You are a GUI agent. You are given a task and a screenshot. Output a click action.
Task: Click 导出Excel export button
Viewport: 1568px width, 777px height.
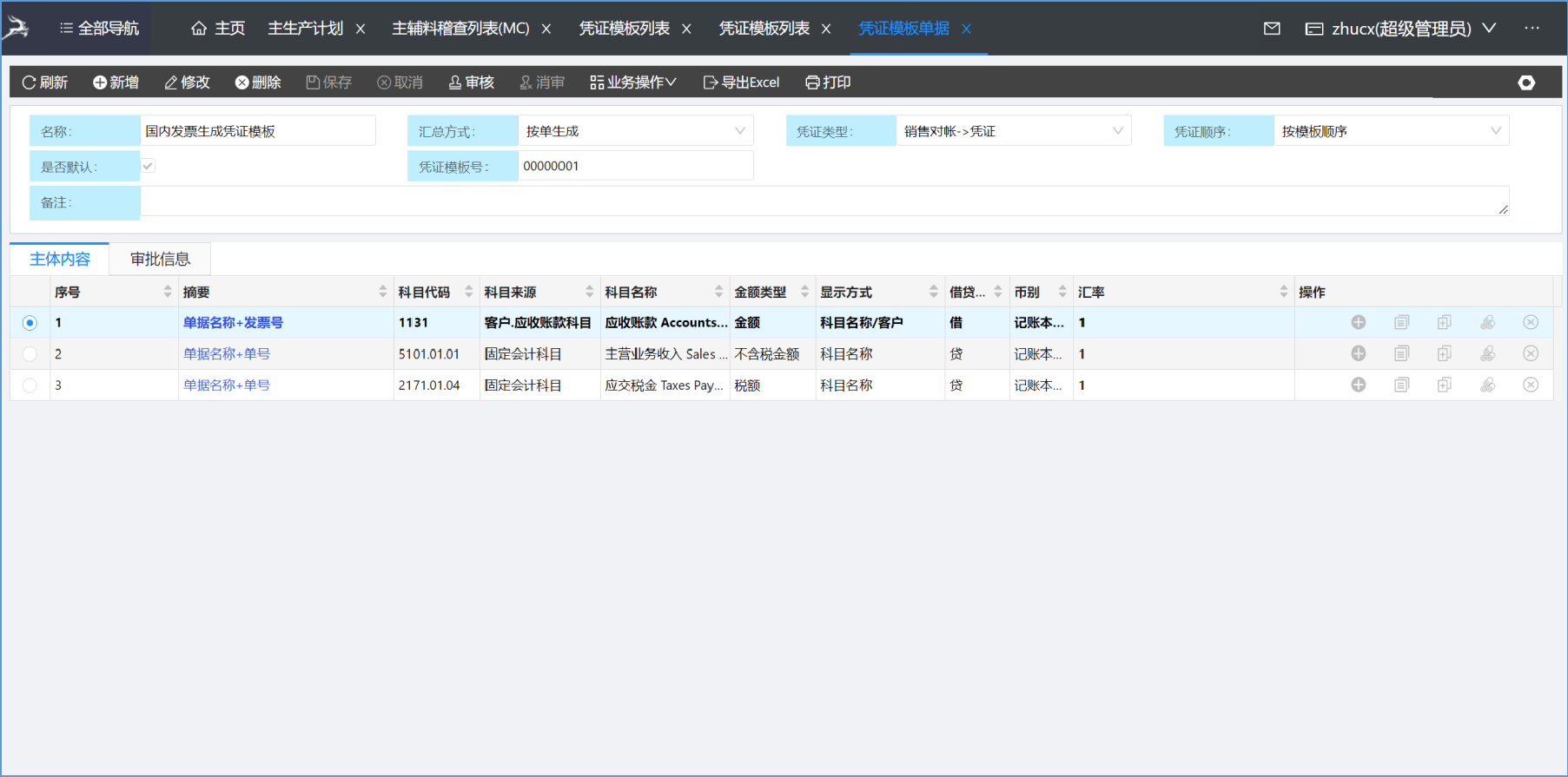(741, 82)
